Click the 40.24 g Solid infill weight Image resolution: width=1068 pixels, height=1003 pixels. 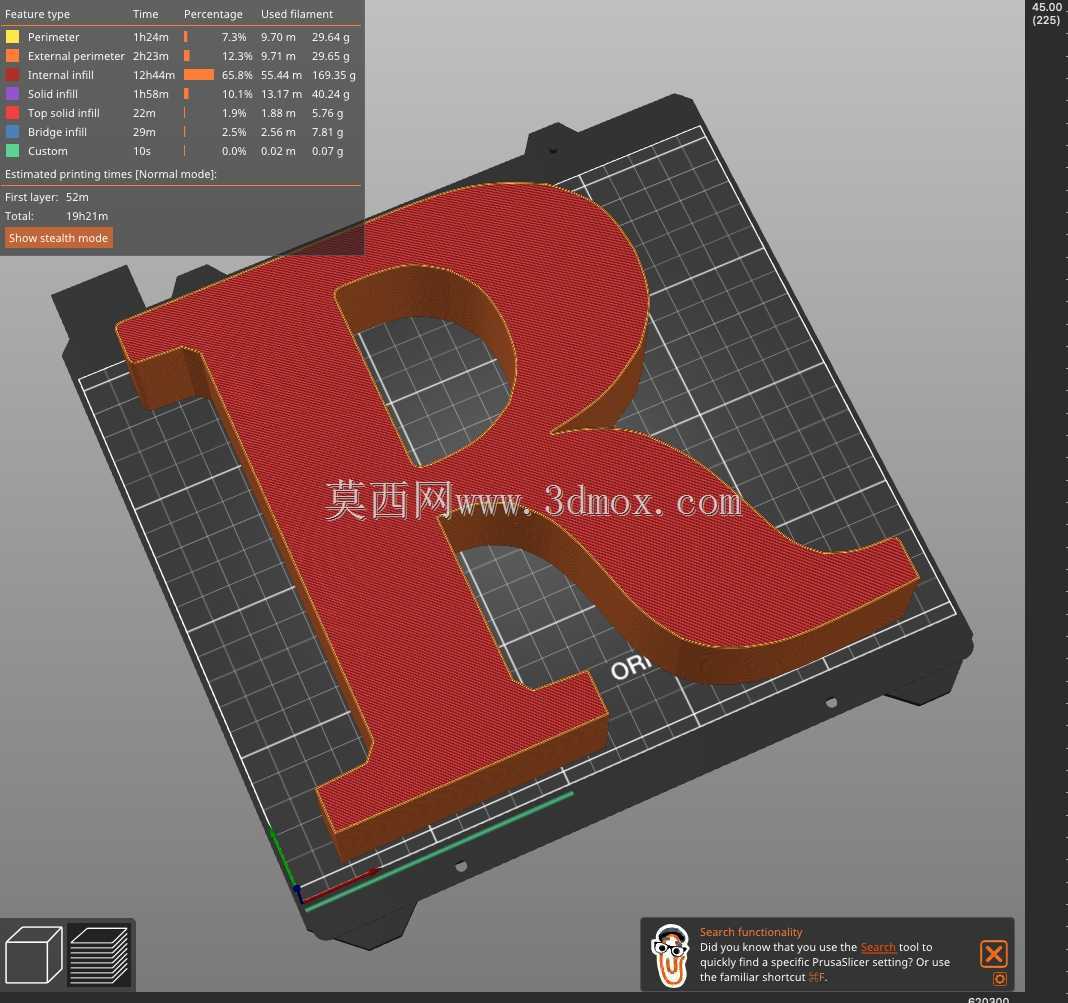pos(330,94)
